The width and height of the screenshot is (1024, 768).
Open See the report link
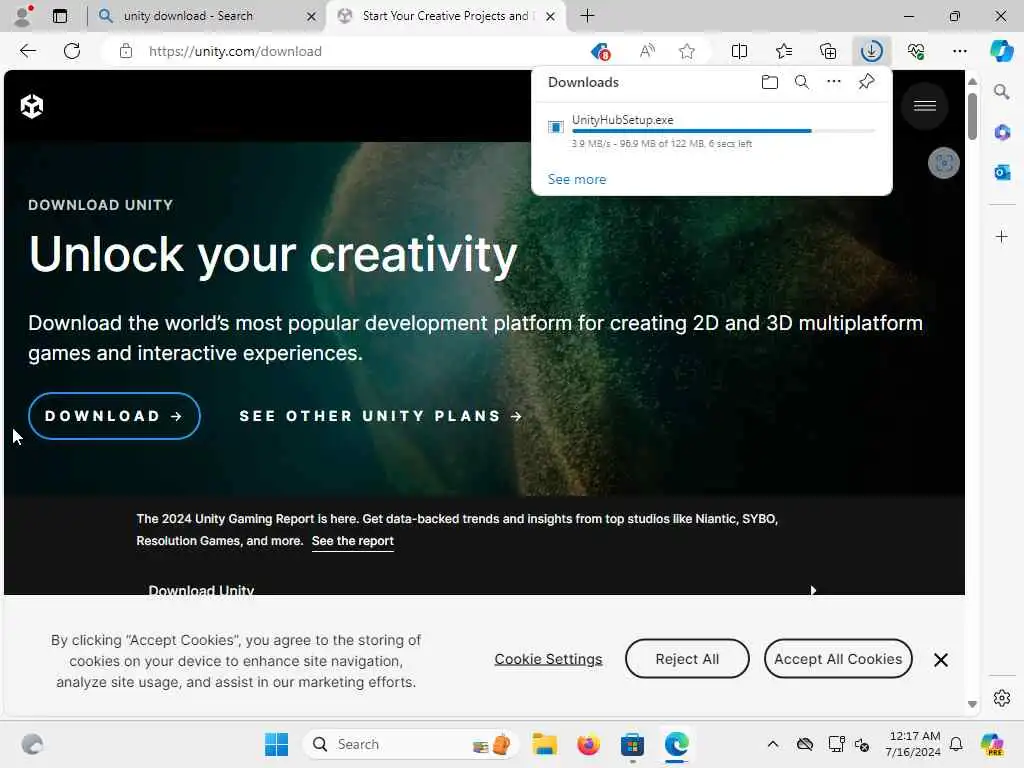[353, 541]
